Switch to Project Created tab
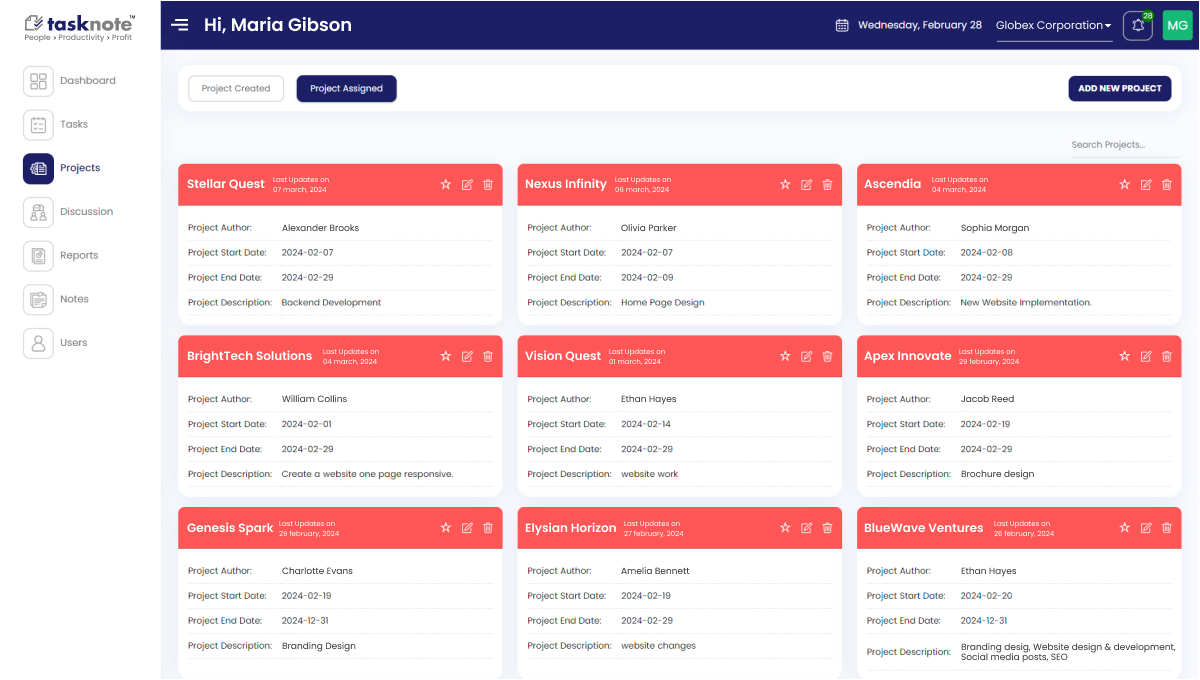The height and width of the screenshot is (680, 1200). pyautogui.click(x=236, y=89)
